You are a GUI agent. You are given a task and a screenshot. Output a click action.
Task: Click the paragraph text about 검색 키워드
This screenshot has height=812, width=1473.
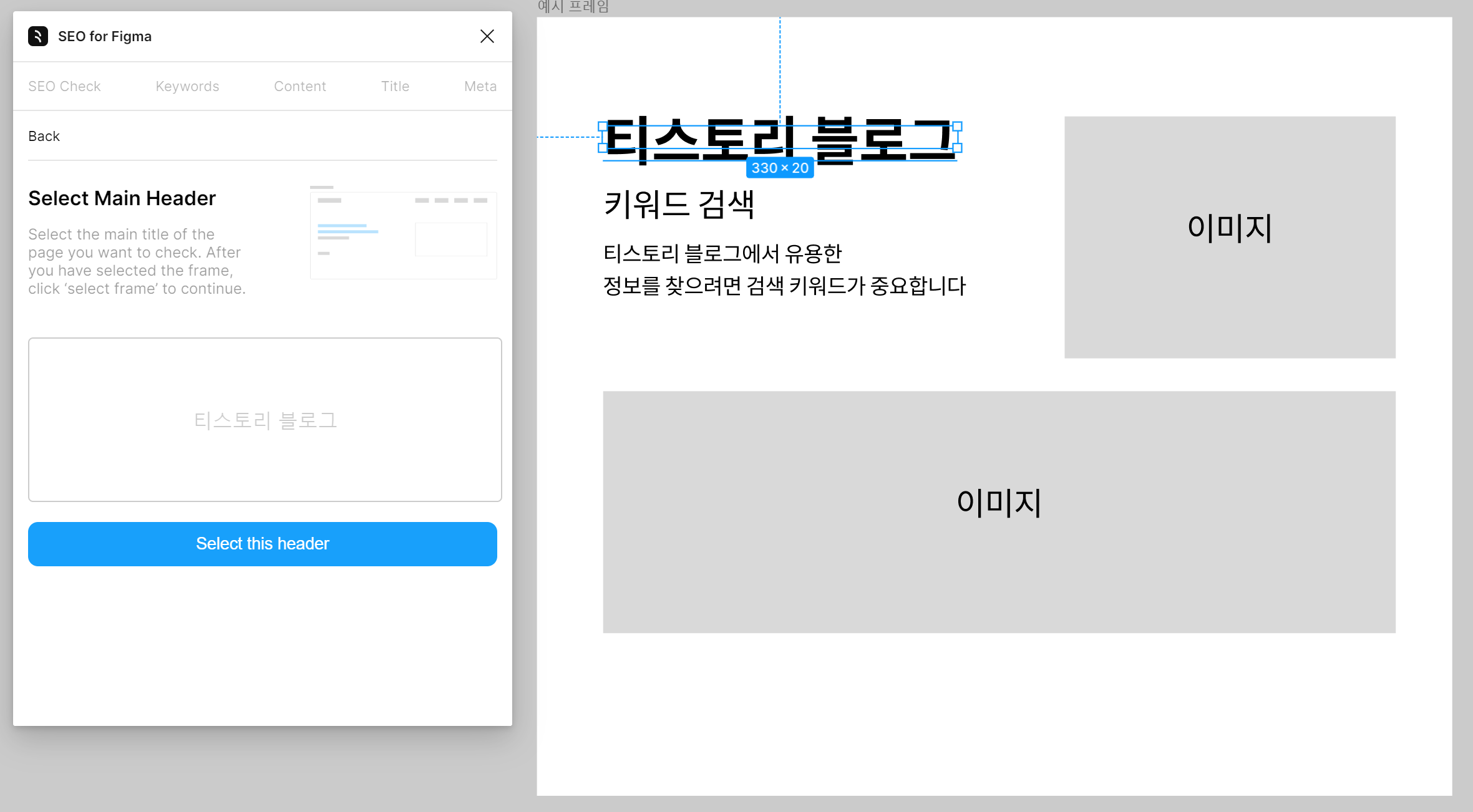(x=784, y=269)
